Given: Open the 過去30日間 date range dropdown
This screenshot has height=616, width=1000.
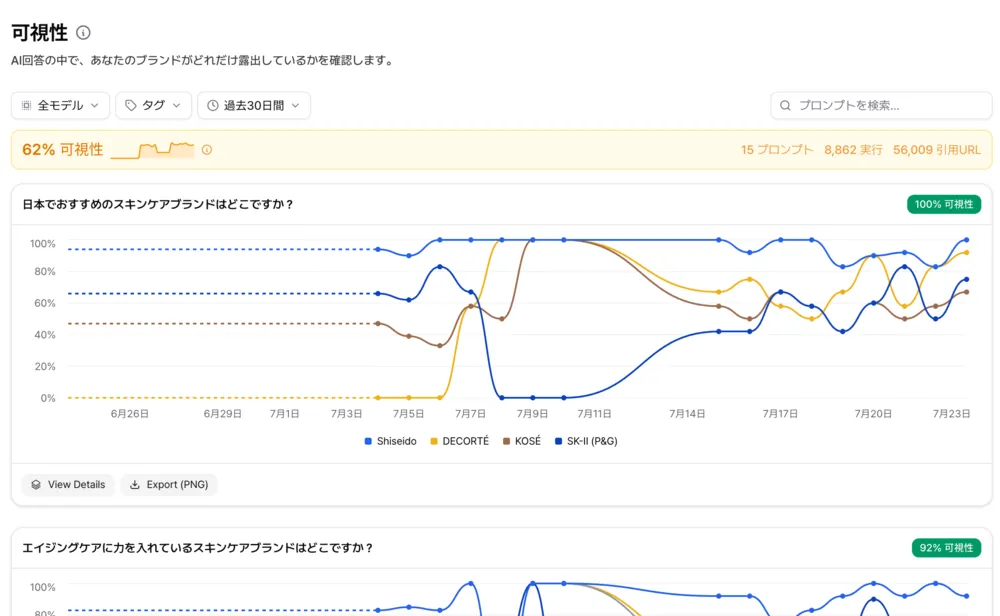Looking at the screenshot, I should 254,105.
